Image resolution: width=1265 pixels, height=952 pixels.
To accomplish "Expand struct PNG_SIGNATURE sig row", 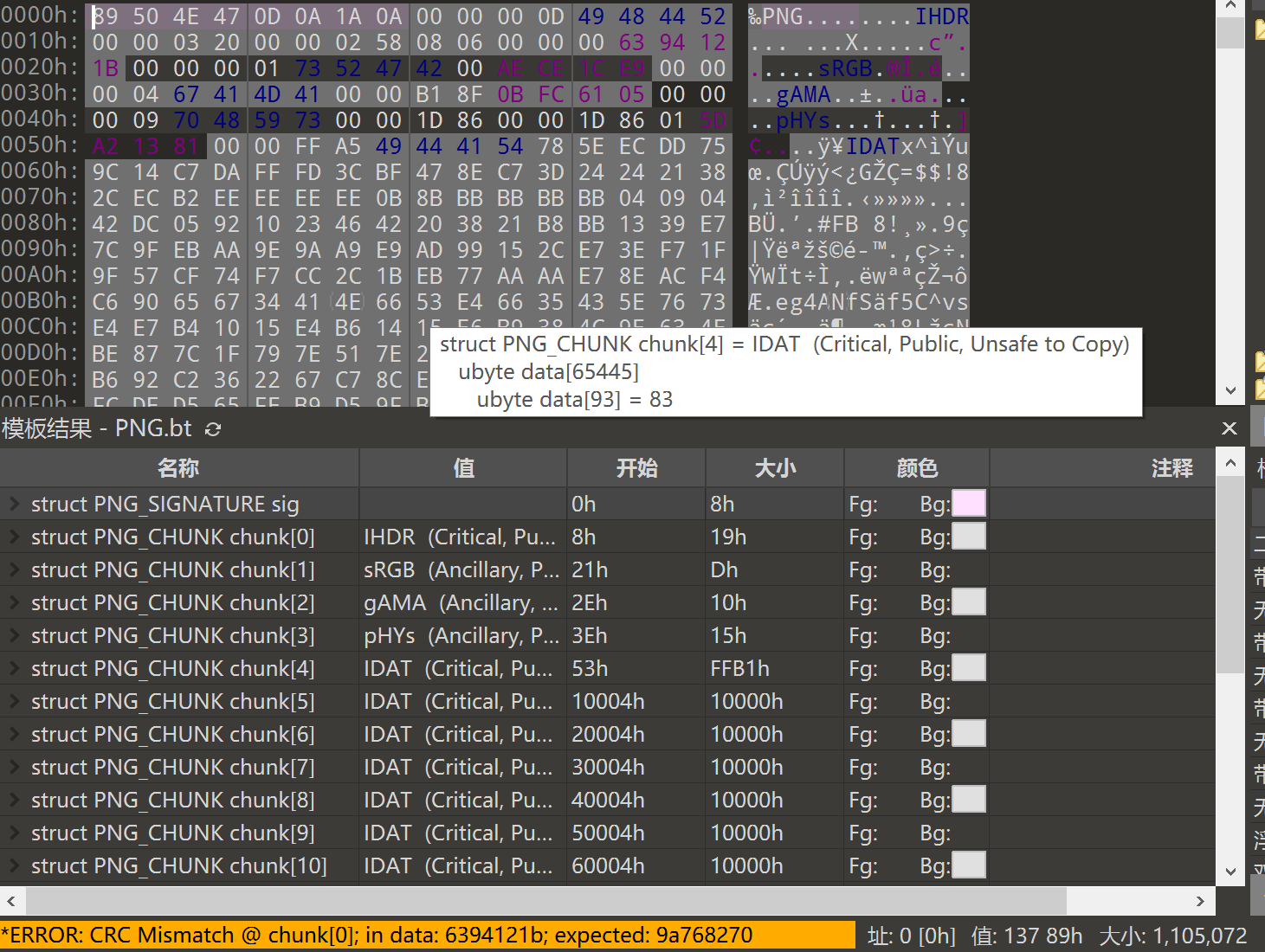I will (x=14, y=504).
